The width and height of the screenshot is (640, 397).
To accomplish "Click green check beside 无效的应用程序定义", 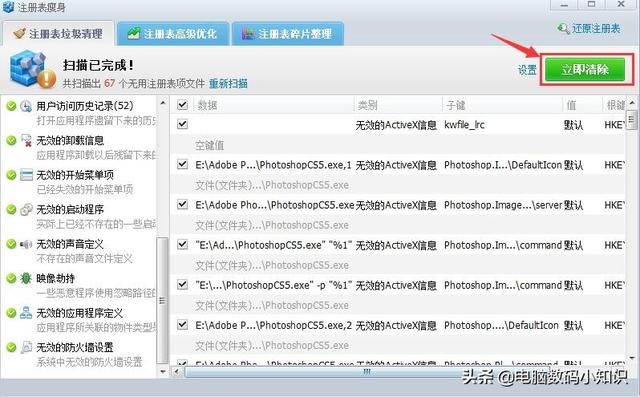I will click(x=11, y=313).
